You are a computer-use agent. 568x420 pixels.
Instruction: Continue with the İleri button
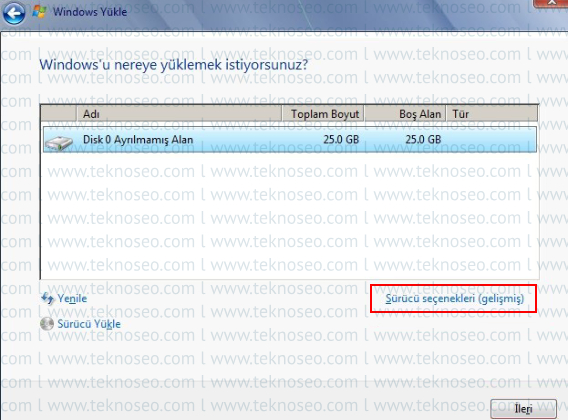(x=523, y=409)
